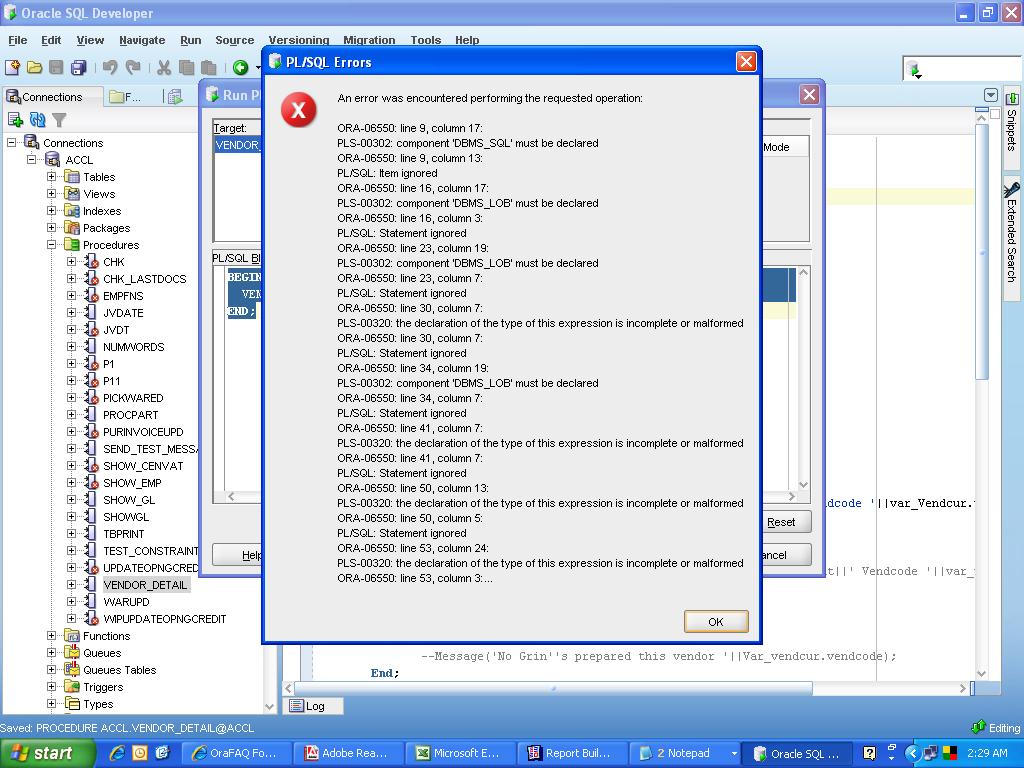Click the editor horizontal scrollbar

click(x=554, y=688)
